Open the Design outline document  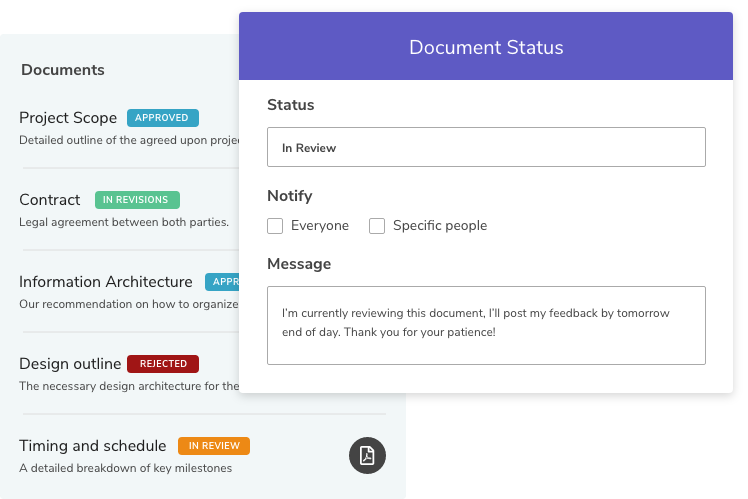[70, 364]
